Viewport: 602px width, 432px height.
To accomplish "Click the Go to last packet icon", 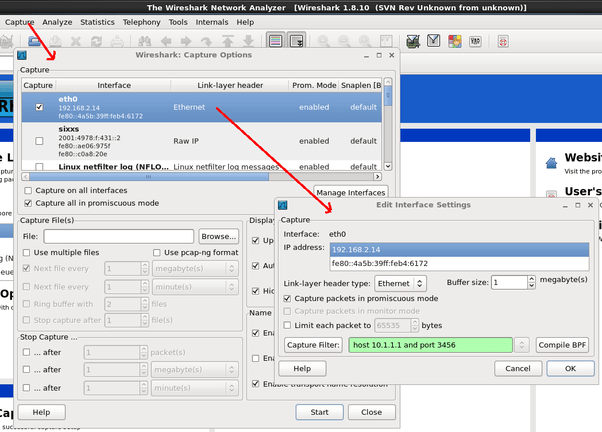I will pos(248,41).
